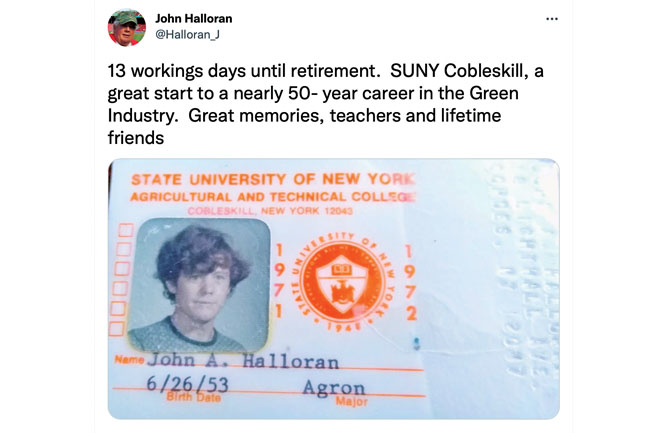667x433 pixels.
Task: Click the tweet text about retirement
Action: tap(325, 104)
